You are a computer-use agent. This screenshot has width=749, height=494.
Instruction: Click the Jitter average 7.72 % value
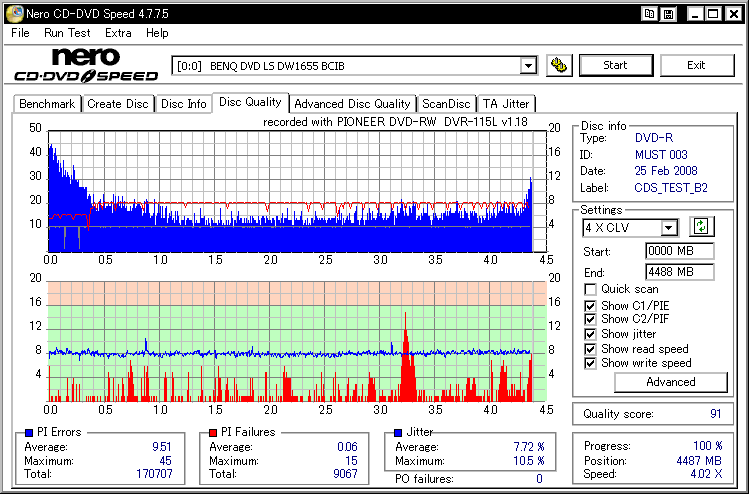click(529, 447)
